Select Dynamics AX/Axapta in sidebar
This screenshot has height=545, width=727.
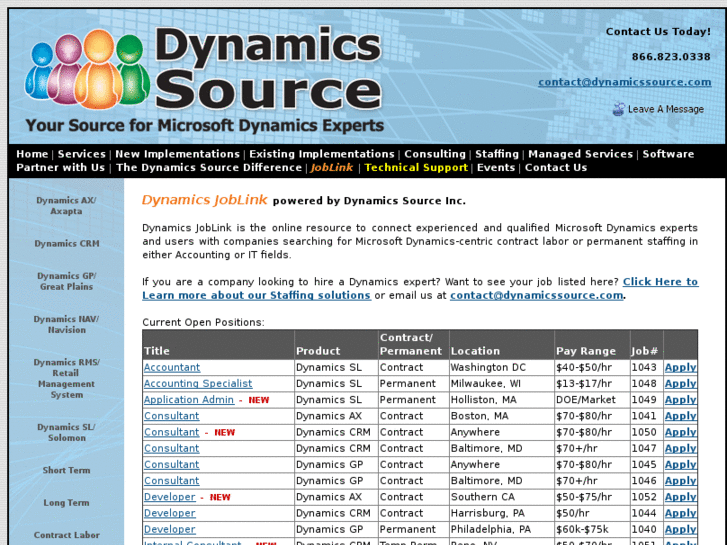click(x=66, y=205)
